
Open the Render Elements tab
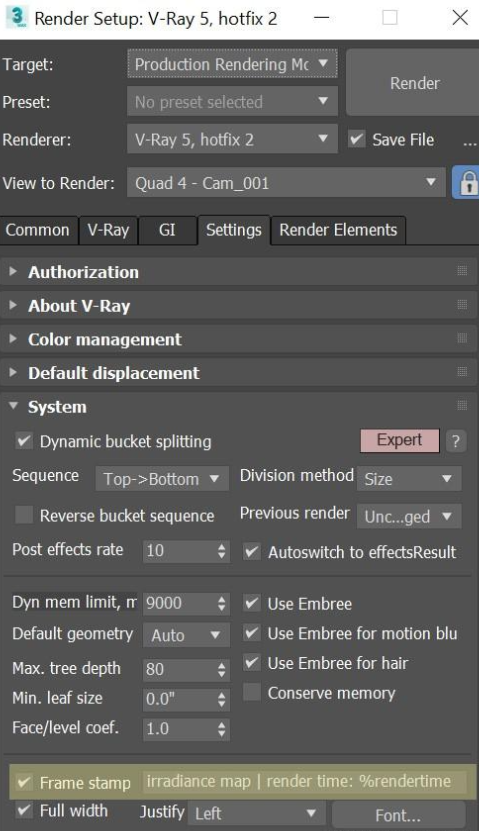338,230
